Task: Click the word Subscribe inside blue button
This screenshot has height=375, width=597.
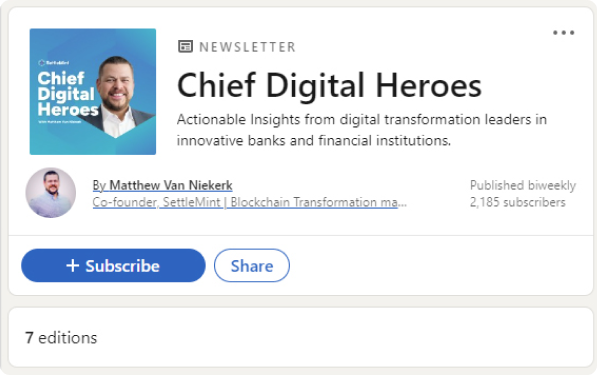Action: point(122,266)
